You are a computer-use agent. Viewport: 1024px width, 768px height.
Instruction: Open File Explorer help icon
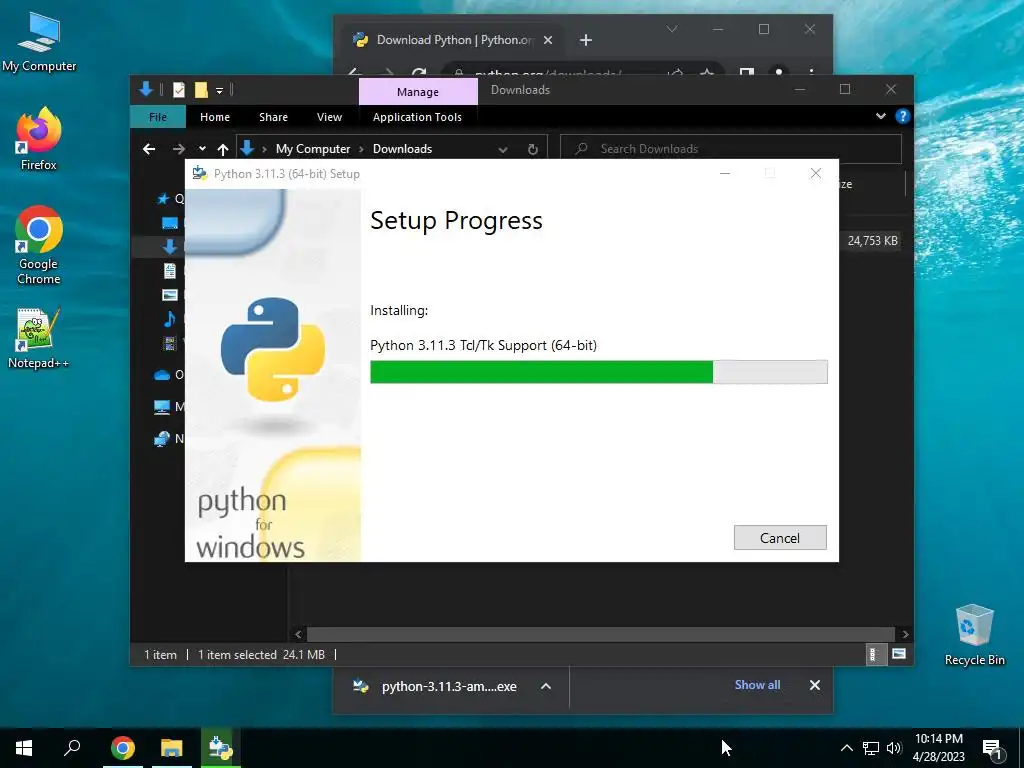coord(903,116)
